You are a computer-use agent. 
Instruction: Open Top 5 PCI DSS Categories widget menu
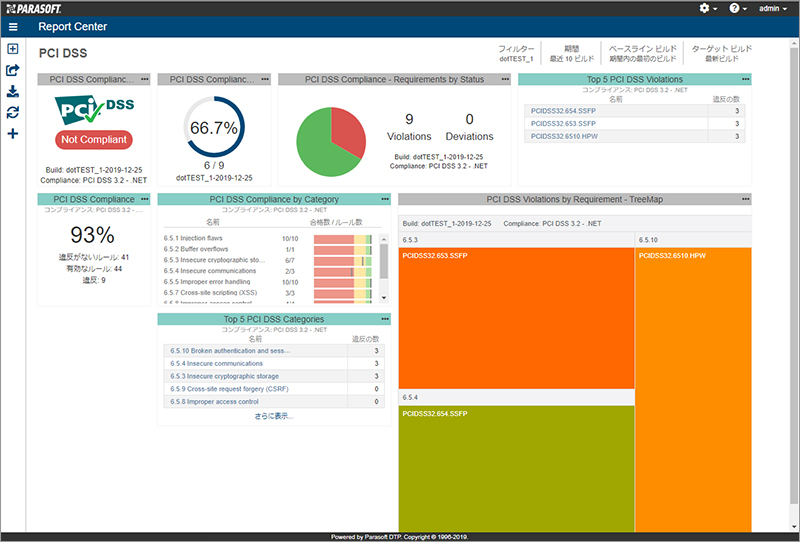(x=385, y=319)
